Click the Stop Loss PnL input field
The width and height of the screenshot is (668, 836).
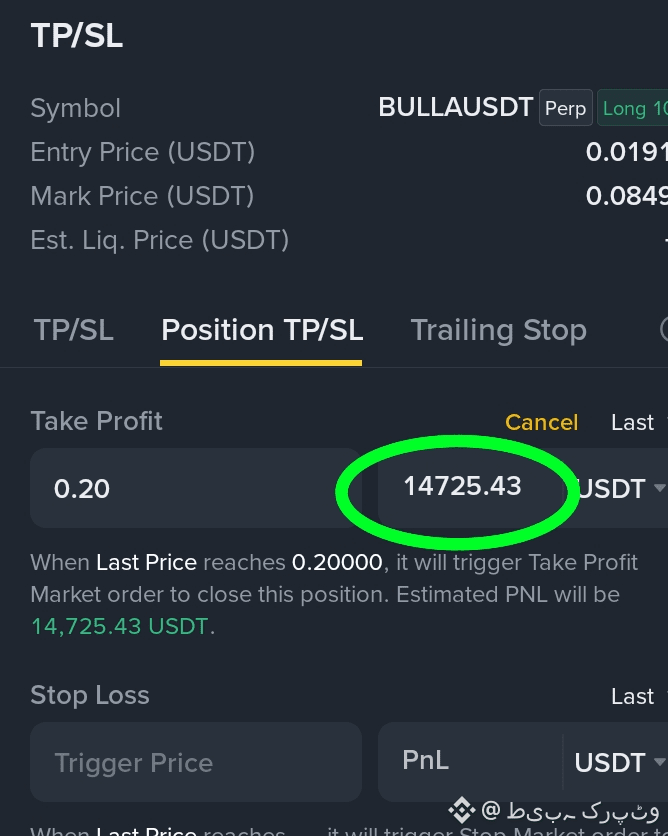coord(470,761)
